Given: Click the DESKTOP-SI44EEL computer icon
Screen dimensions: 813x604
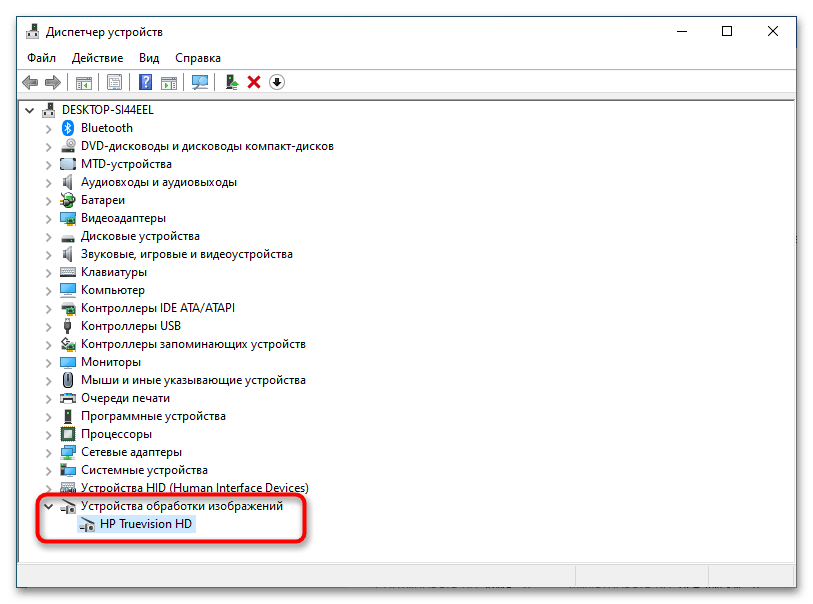Looking at the screenshot, I should (x=49, y=110).
